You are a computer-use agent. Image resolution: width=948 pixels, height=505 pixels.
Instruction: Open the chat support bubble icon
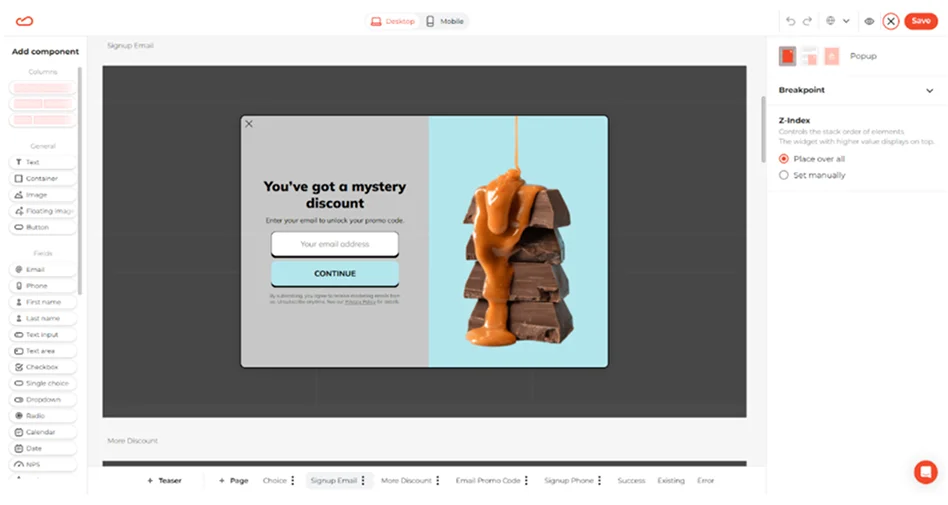925,471
